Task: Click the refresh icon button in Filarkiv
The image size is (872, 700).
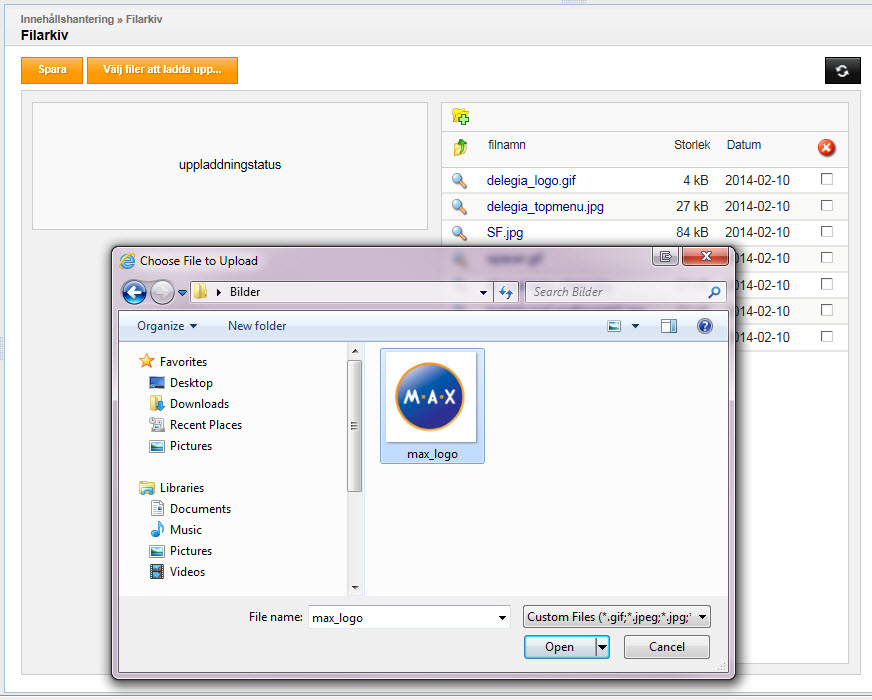Action: coord(842,71)
